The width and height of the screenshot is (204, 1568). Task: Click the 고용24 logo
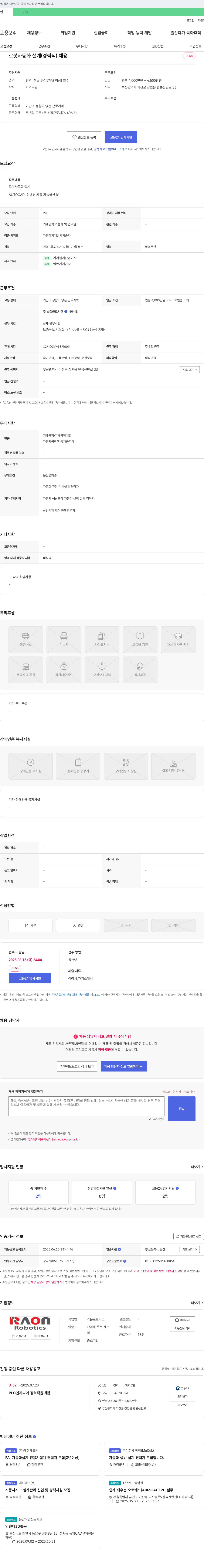[x=8, y=33]
